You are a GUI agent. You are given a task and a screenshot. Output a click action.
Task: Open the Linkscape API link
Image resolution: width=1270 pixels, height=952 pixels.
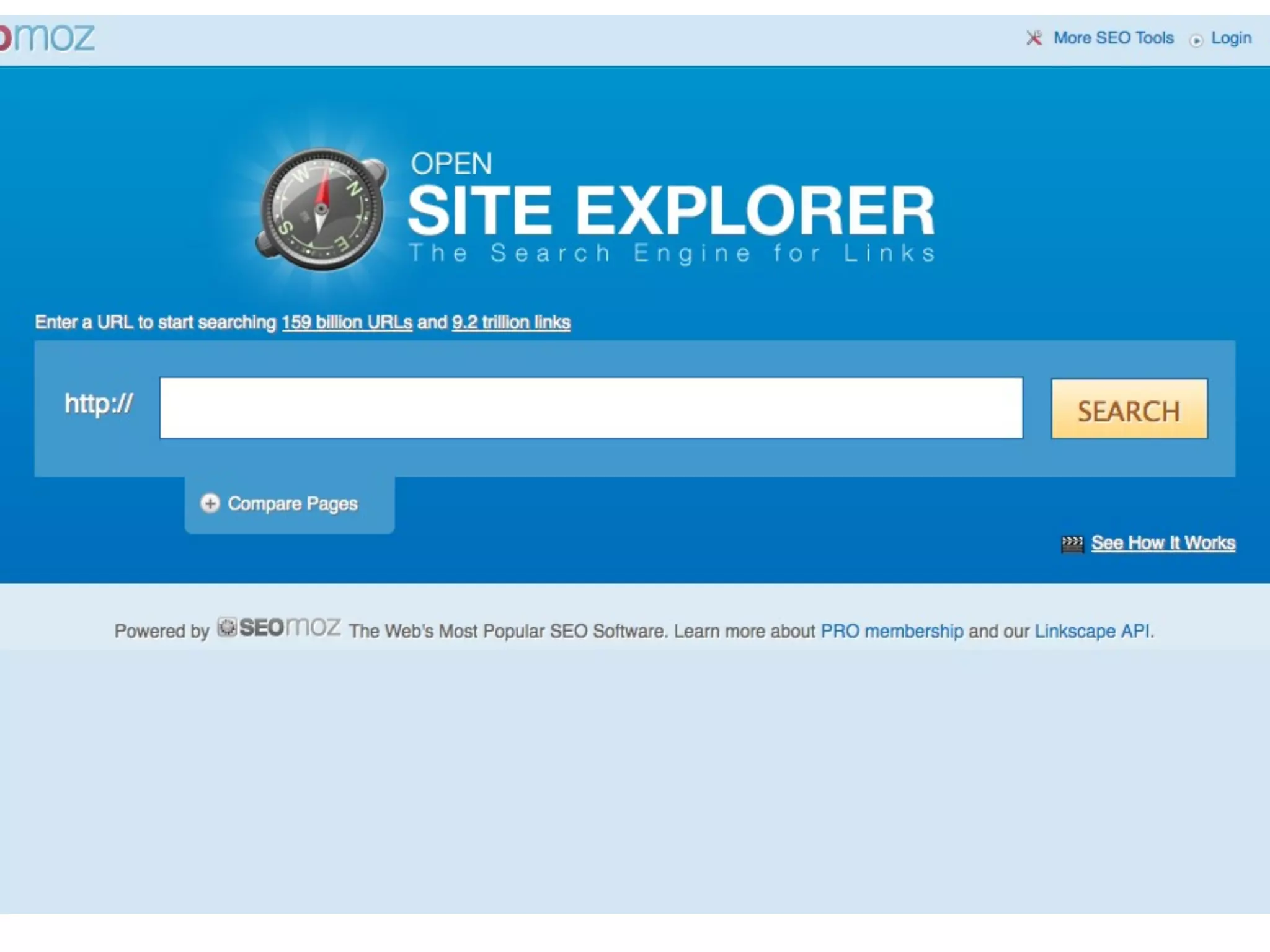[1092, 632]
